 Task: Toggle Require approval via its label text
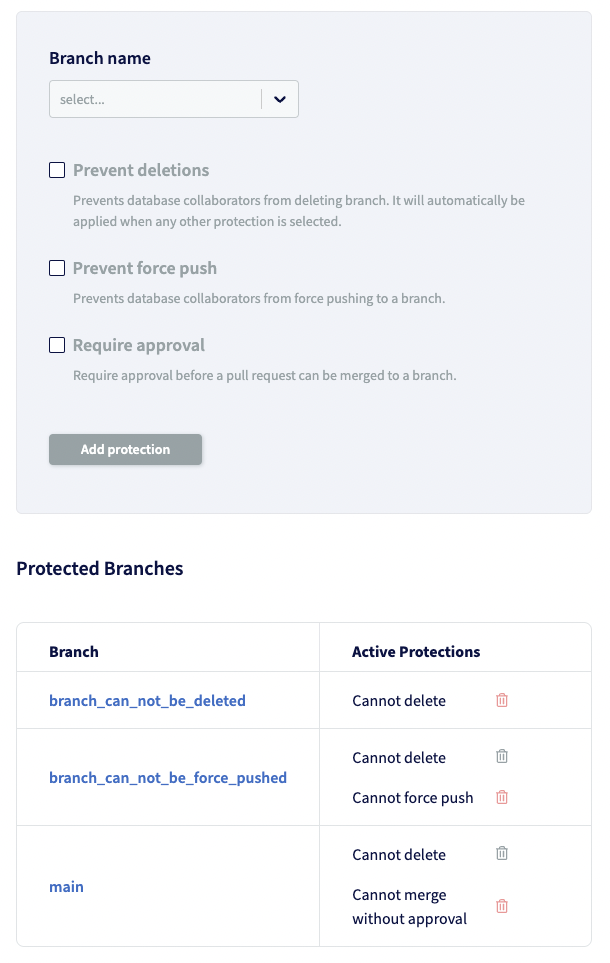point(136,345)
